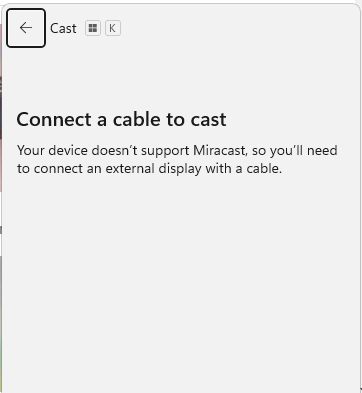The height and width of the screenshot is (393, 362).
Task: Click the word 'device' in the description
Action: tap(68, 150)
